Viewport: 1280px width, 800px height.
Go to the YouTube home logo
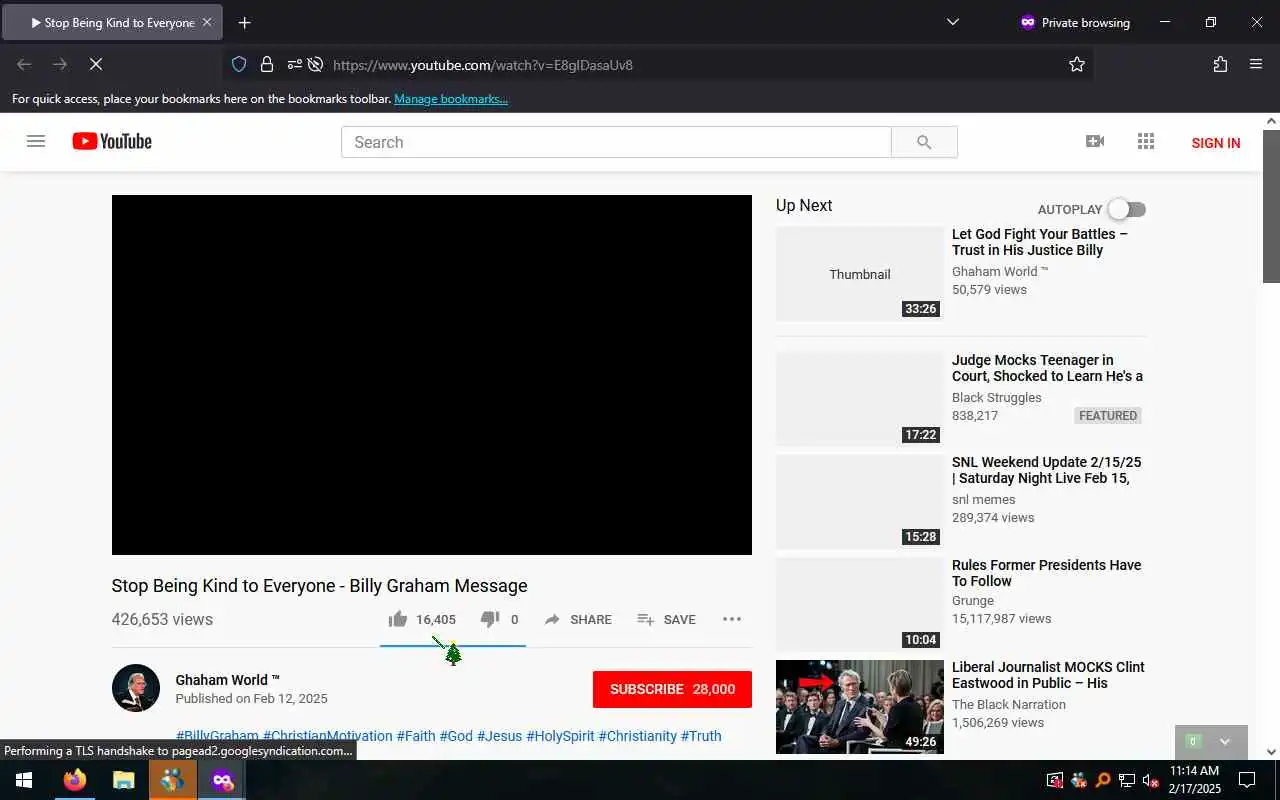[x=112, y=142]
